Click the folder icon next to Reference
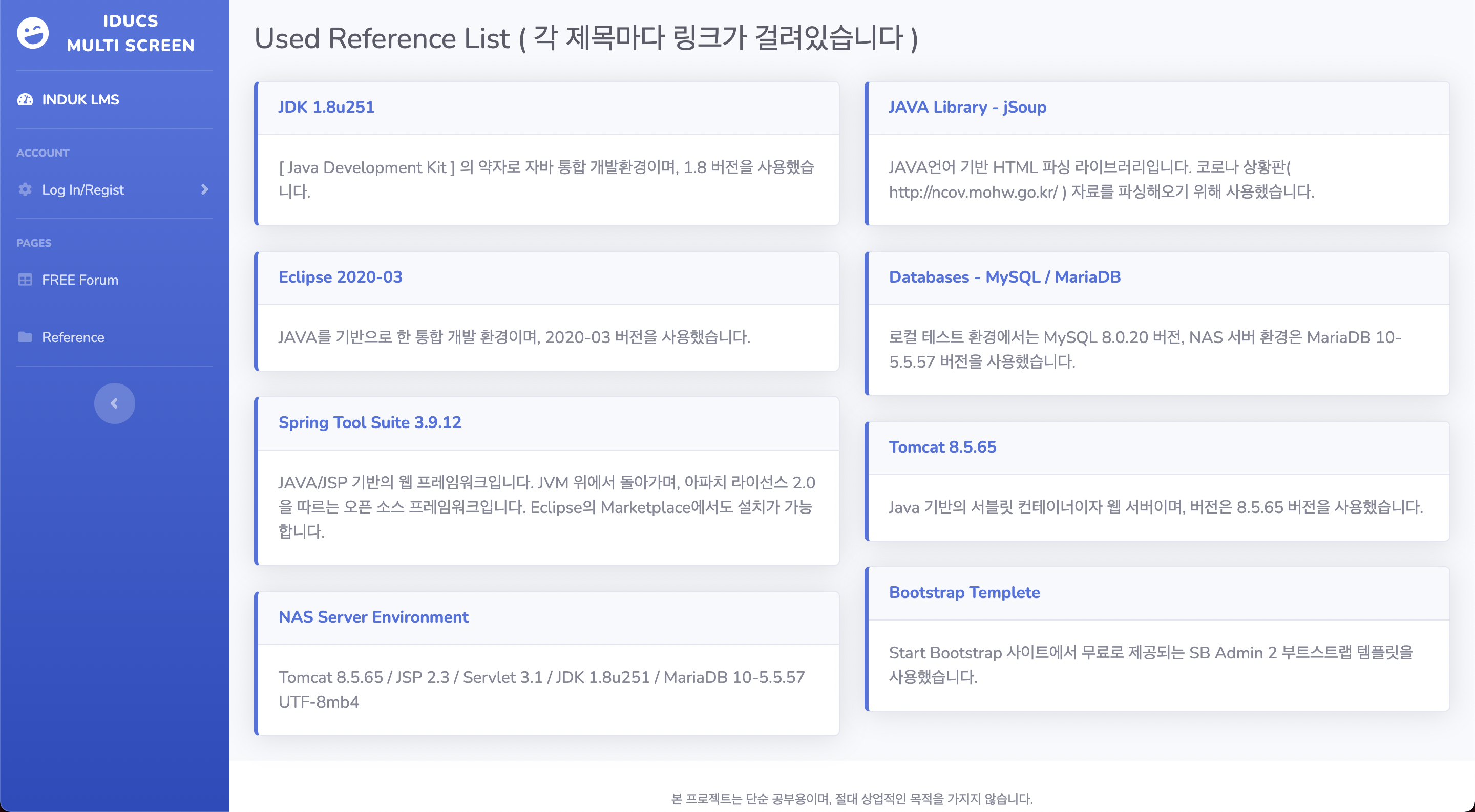The width and height of the screenshot is (1475, 812). 25,337
